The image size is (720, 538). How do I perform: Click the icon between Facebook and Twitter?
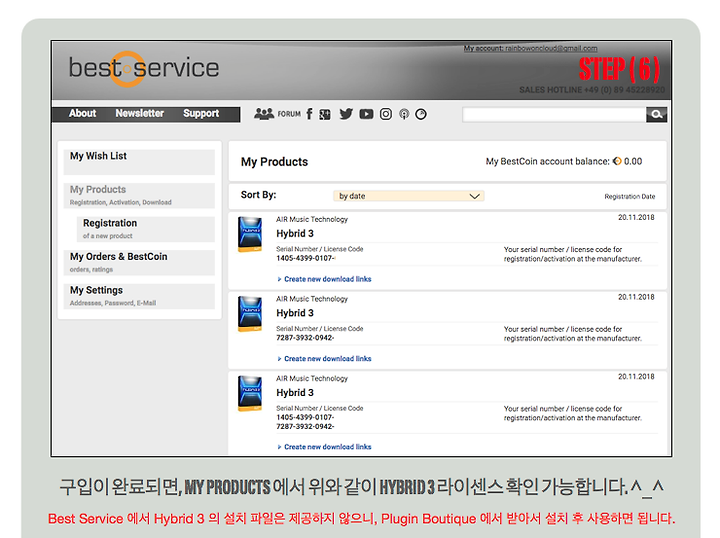[x=325, y=114]
